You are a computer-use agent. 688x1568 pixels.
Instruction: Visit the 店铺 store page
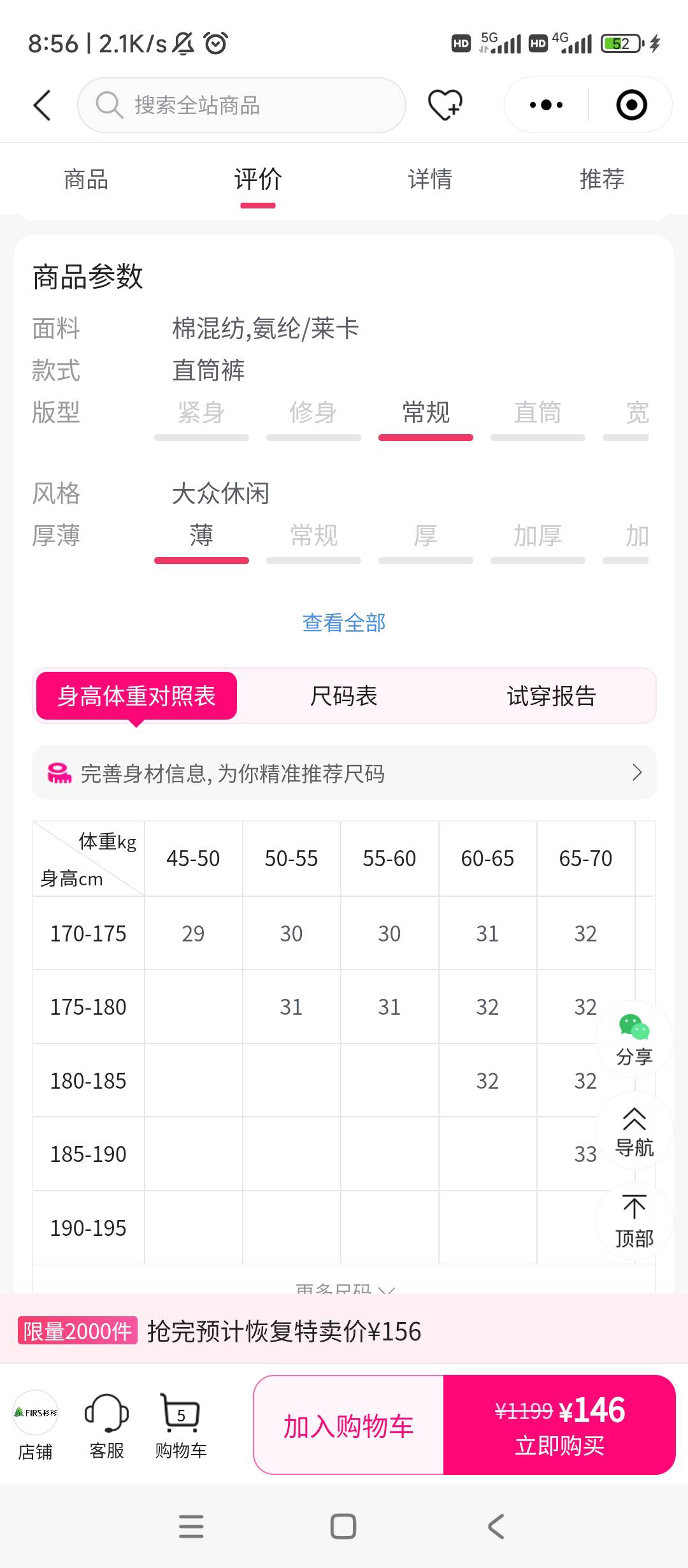coord(36,1425)
